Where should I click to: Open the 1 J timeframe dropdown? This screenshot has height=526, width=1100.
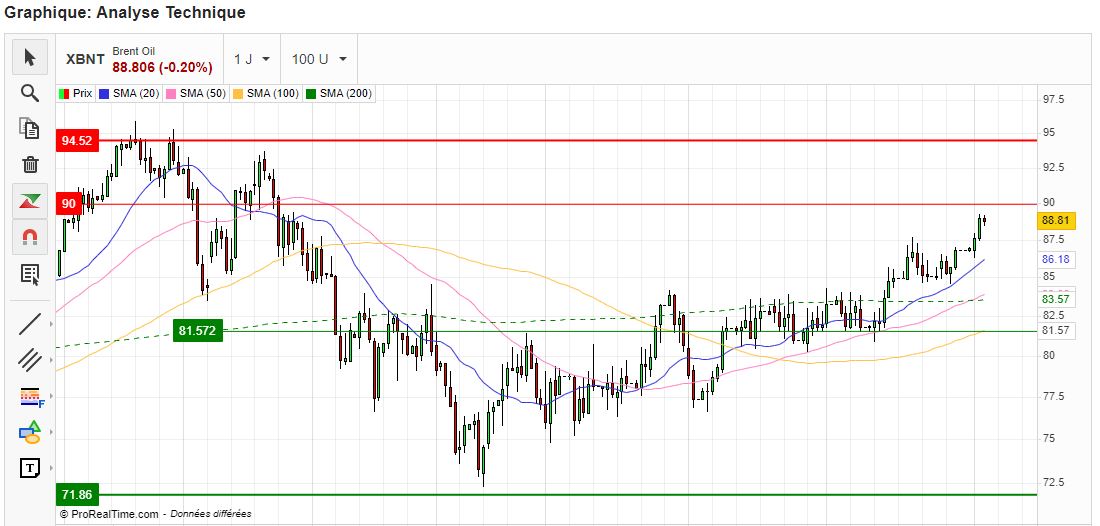coord(250,59)
